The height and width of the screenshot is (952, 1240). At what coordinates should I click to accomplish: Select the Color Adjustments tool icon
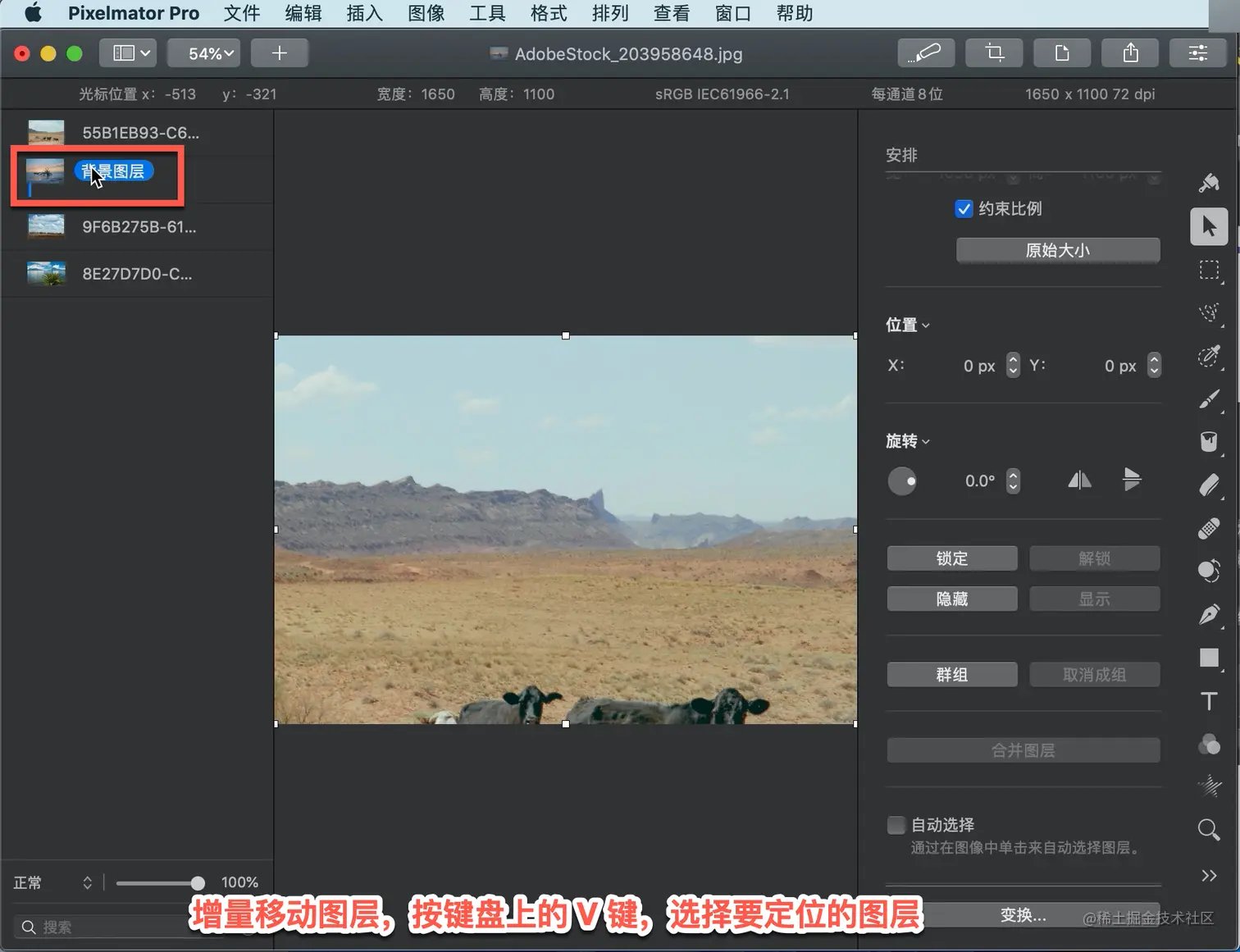coord(1209,572)
